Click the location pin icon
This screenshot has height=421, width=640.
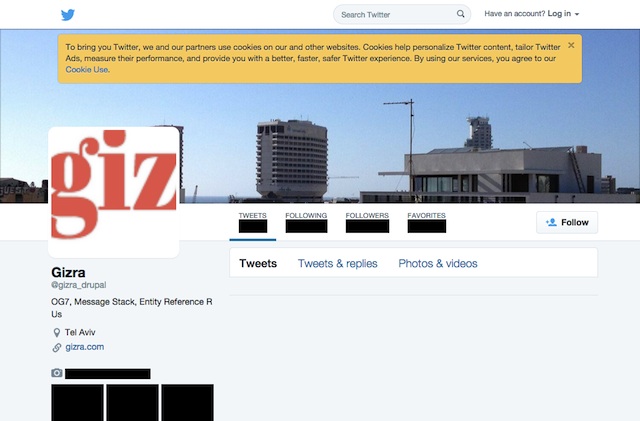(57, 332)
